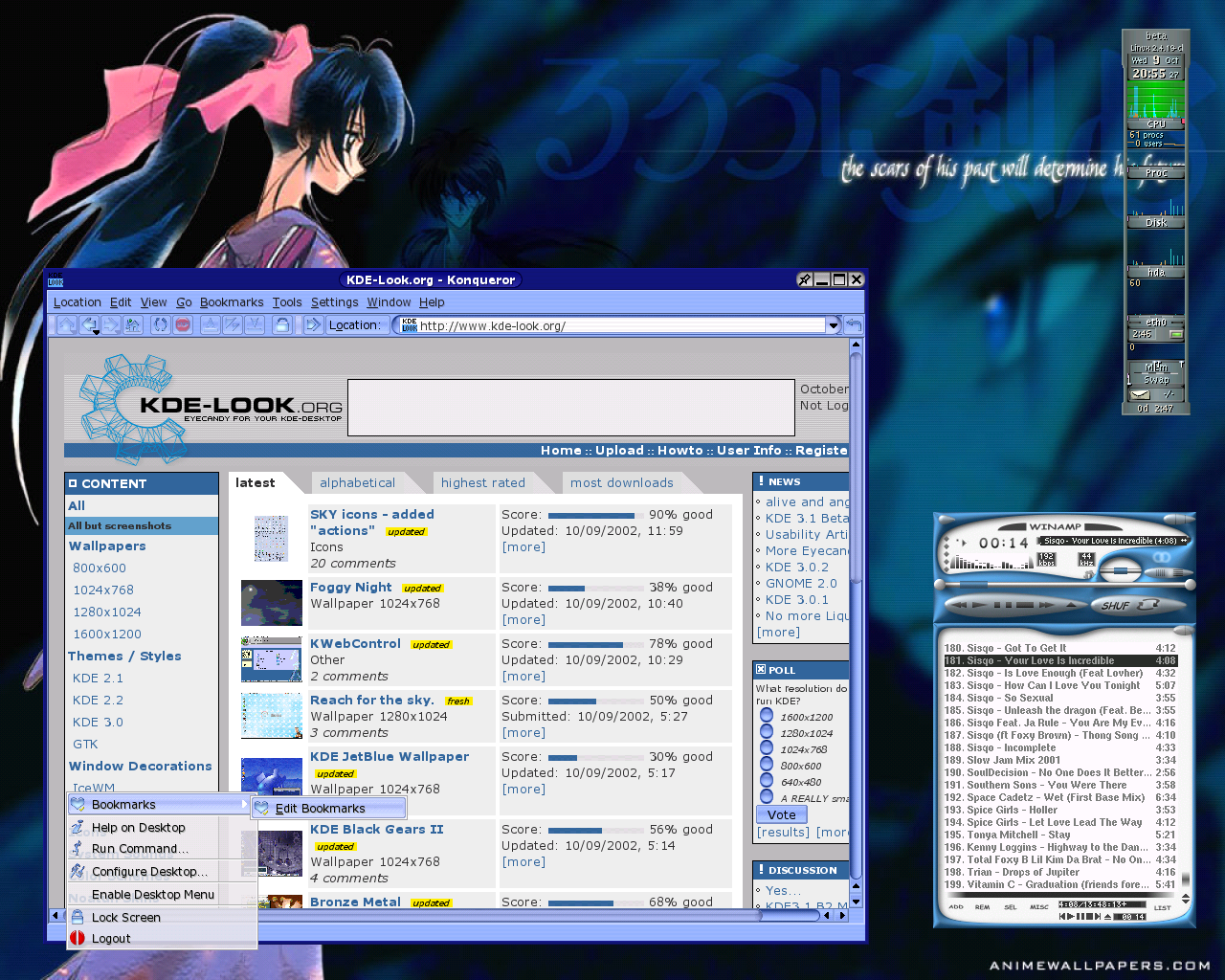The height and width of the screenshot is (980, 1225).
Task: Adjust the Winamp volume slider
Action: [1121, 571]
